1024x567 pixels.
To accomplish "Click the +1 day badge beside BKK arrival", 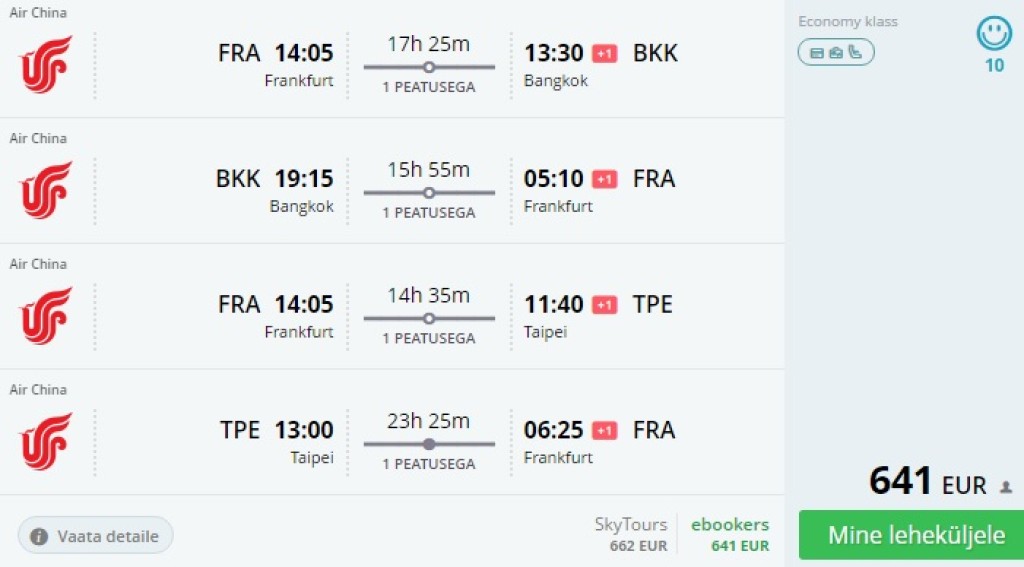I will pyautogui.click(x=604, y=53).
